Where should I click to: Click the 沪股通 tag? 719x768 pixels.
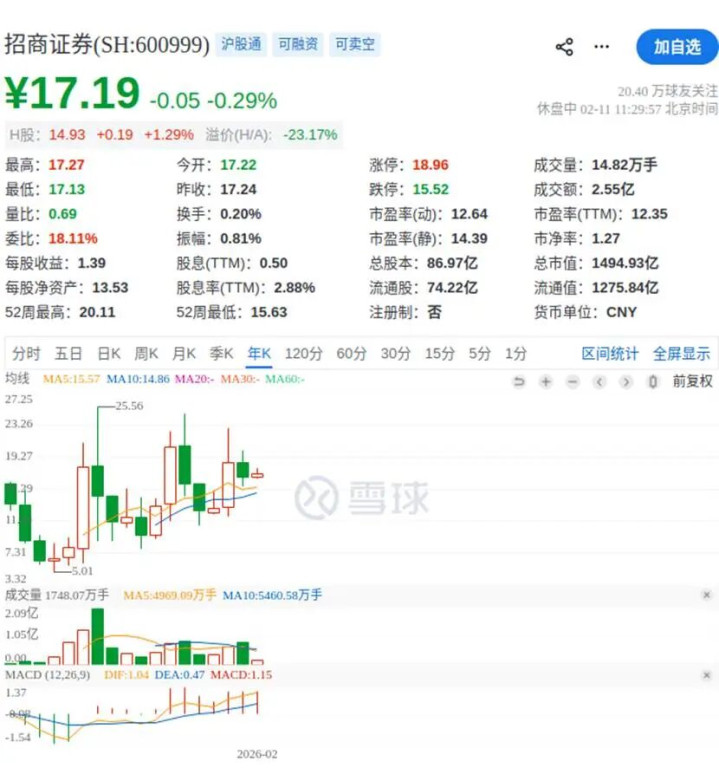click(x=241, y=45)
